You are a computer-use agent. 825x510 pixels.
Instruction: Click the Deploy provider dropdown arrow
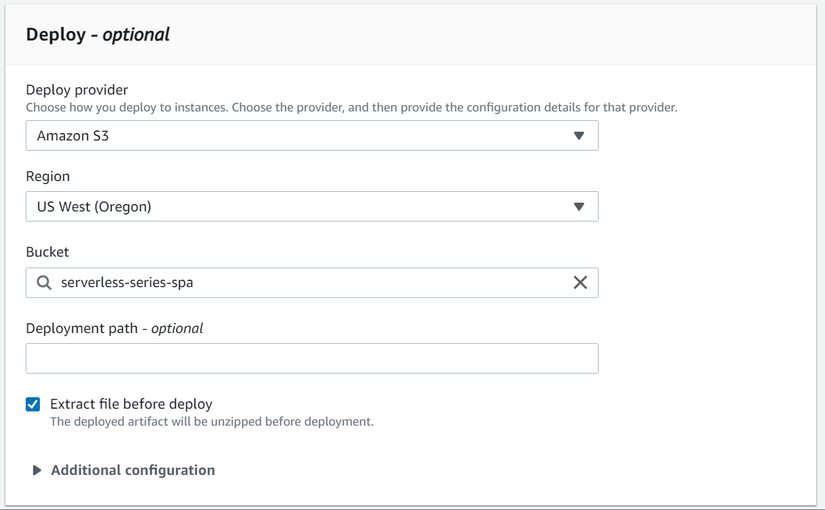(x=579, y=136)
